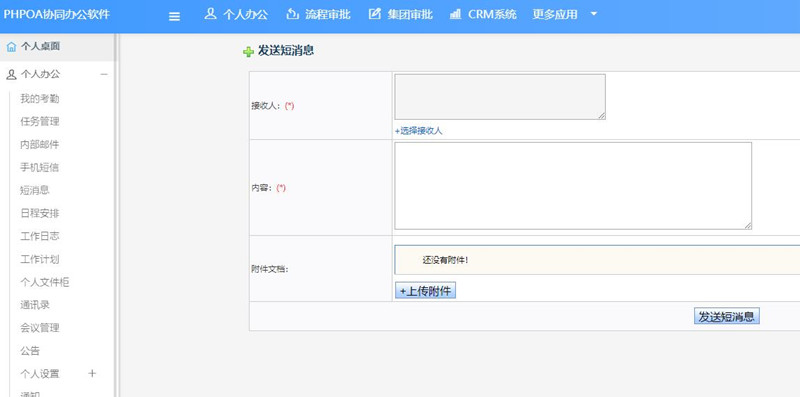Image resolution: width=800 pixels, height=397 pixels.
Task: Click the person icon beside sidebar 个人办公
Action: [11, 75]
